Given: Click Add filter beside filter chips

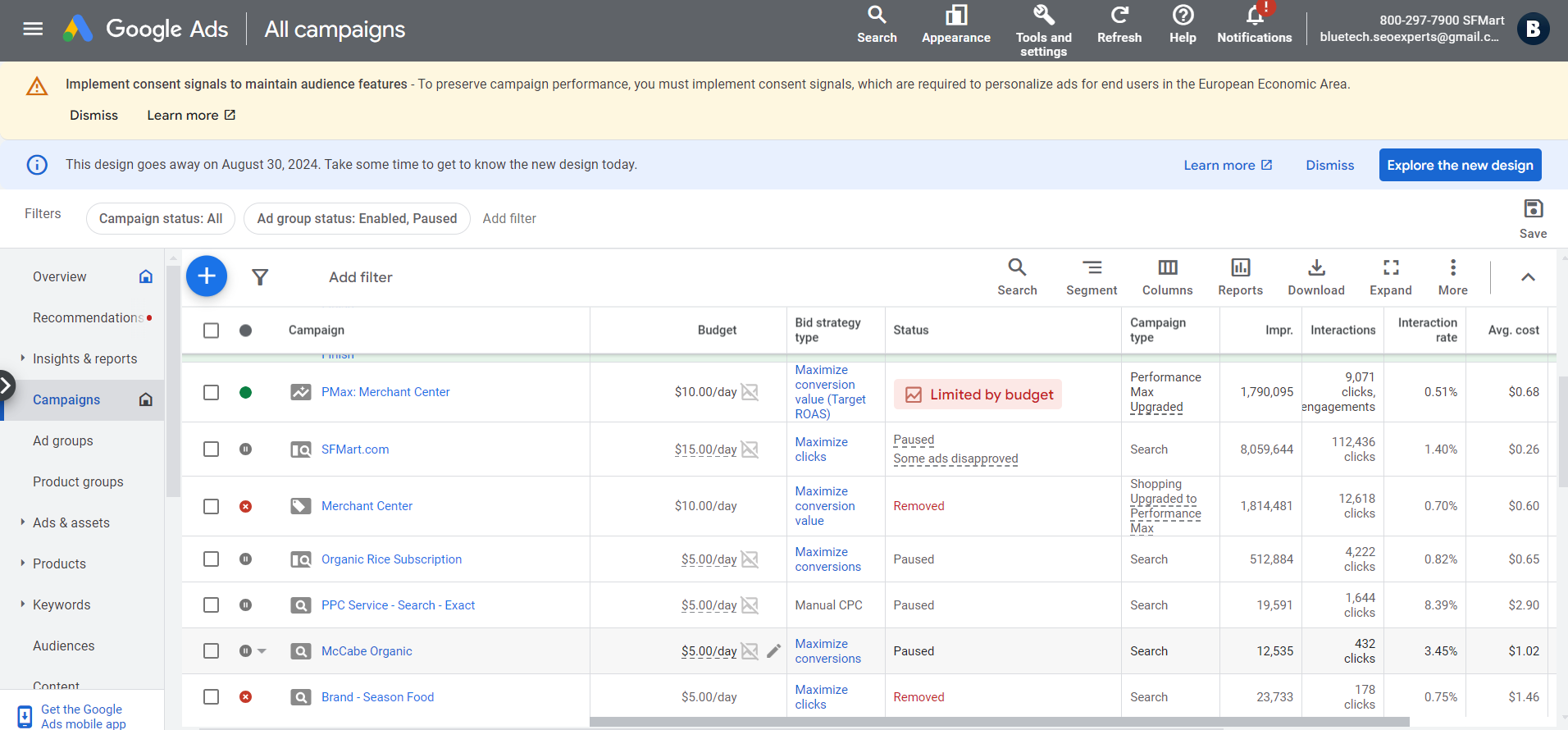Looking at the screenshot, I should 509,218.
